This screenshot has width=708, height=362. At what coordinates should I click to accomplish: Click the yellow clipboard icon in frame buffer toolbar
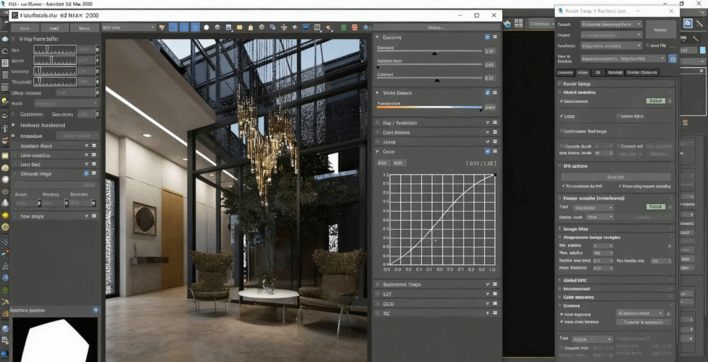tap(251, 28)
